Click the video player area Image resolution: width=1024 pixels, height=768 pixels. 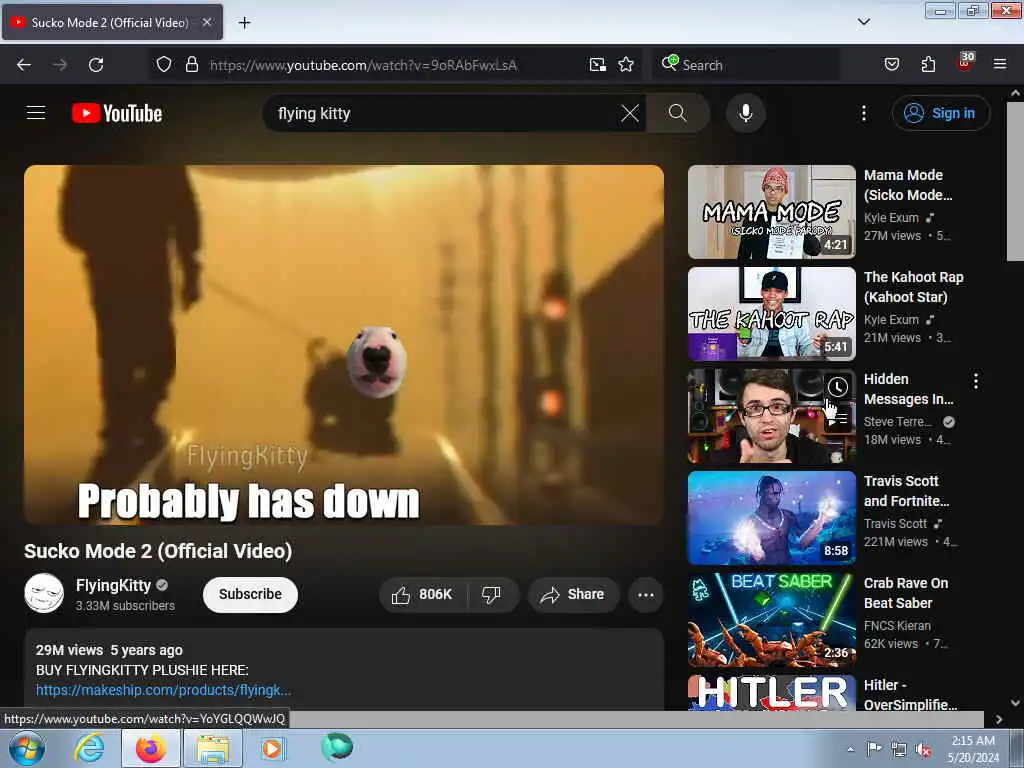[344, 344]
